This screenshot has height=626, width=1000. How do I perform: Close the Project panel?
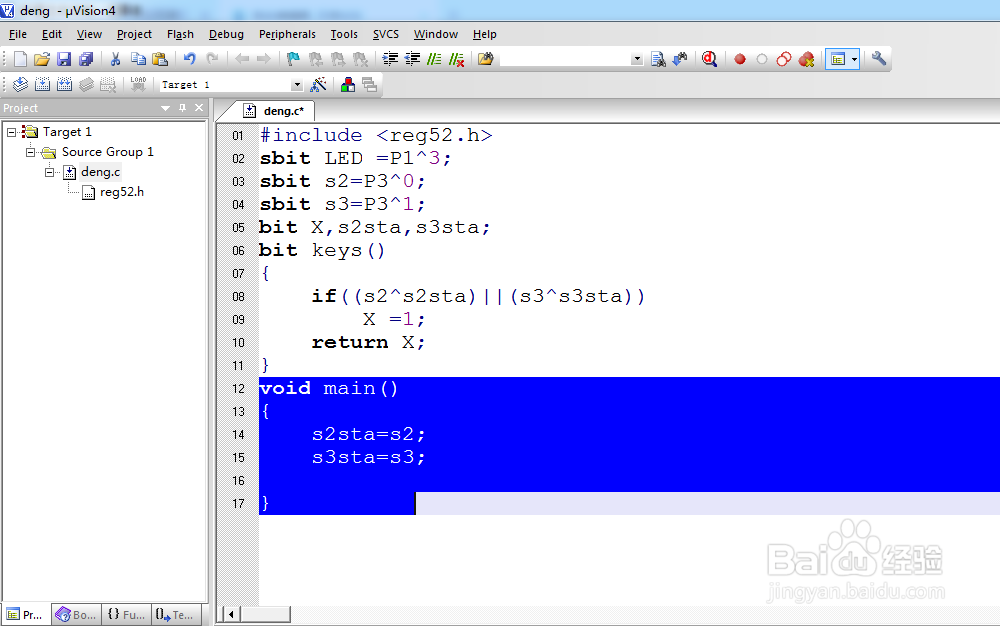pos(199,108)
